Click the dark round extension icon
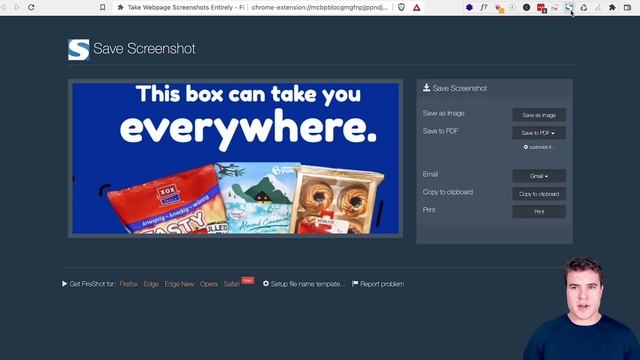Screen dimensions: 640x360 coord(527,7)
